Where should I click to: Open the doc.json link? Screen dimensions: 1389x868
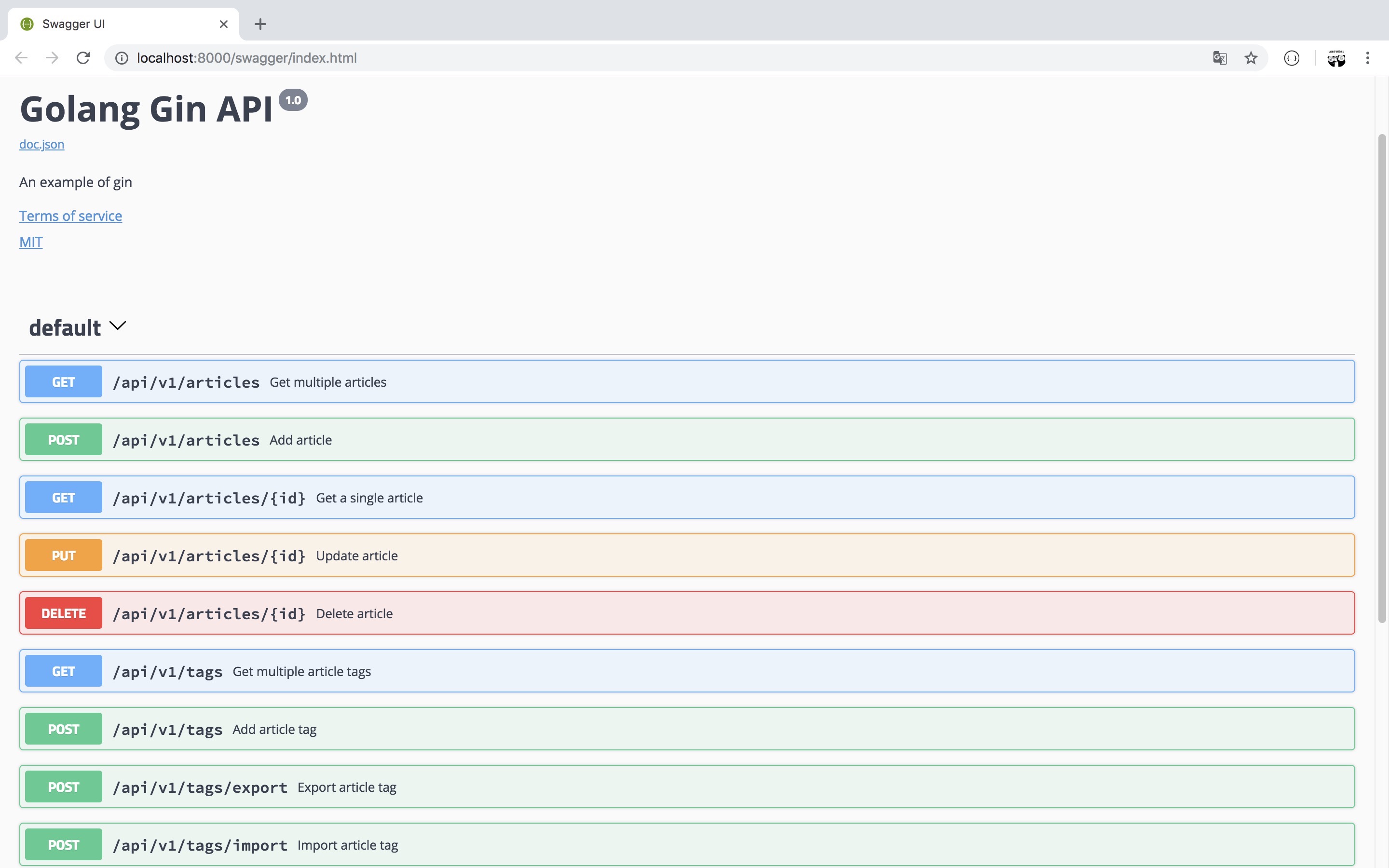click(42, 144)
